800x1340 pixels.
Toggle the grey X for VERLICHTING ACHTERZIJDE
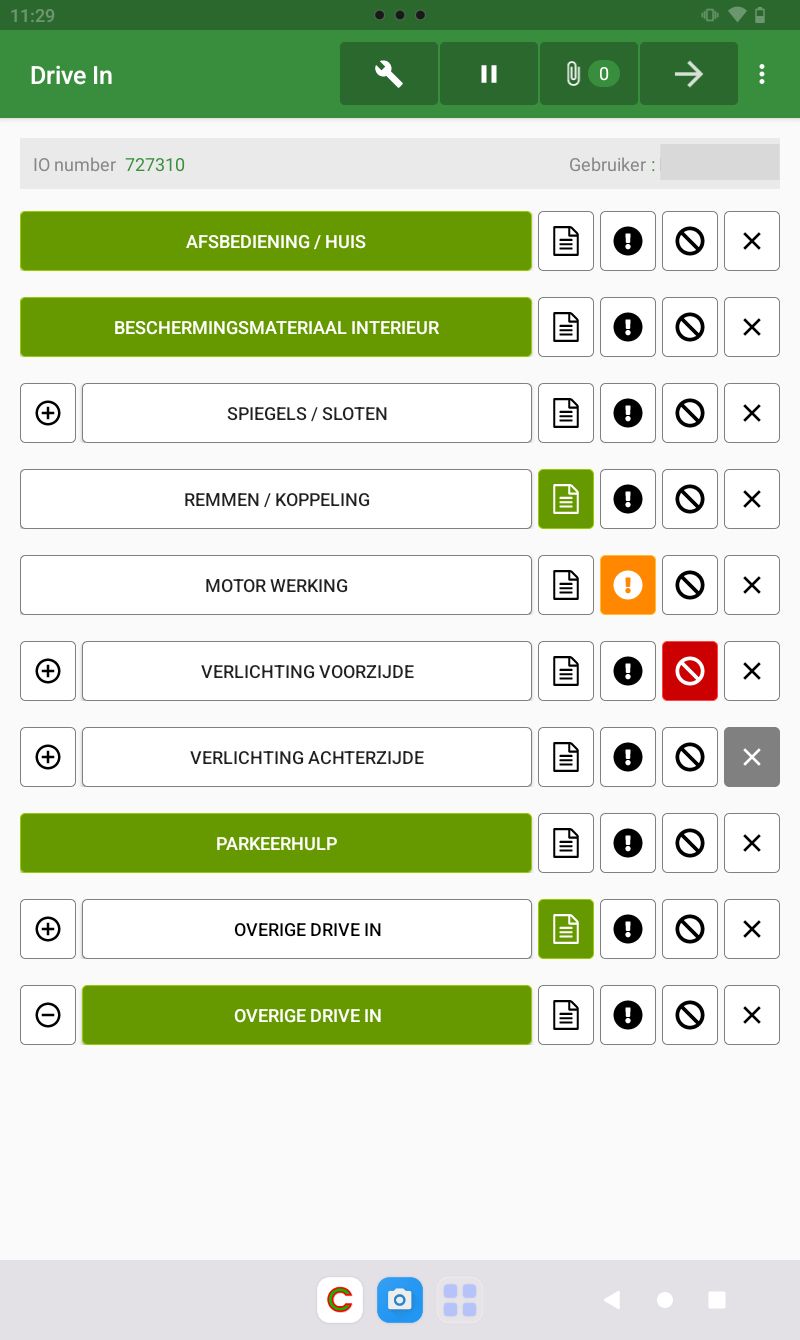point(752,757)
